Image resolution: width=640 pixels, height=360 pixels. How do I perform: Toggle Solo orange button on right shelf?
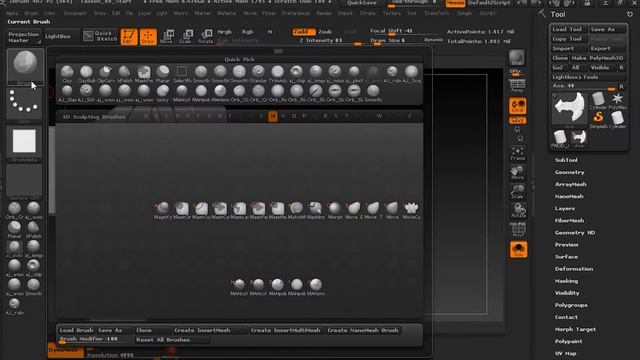click(x=518, y=249)
